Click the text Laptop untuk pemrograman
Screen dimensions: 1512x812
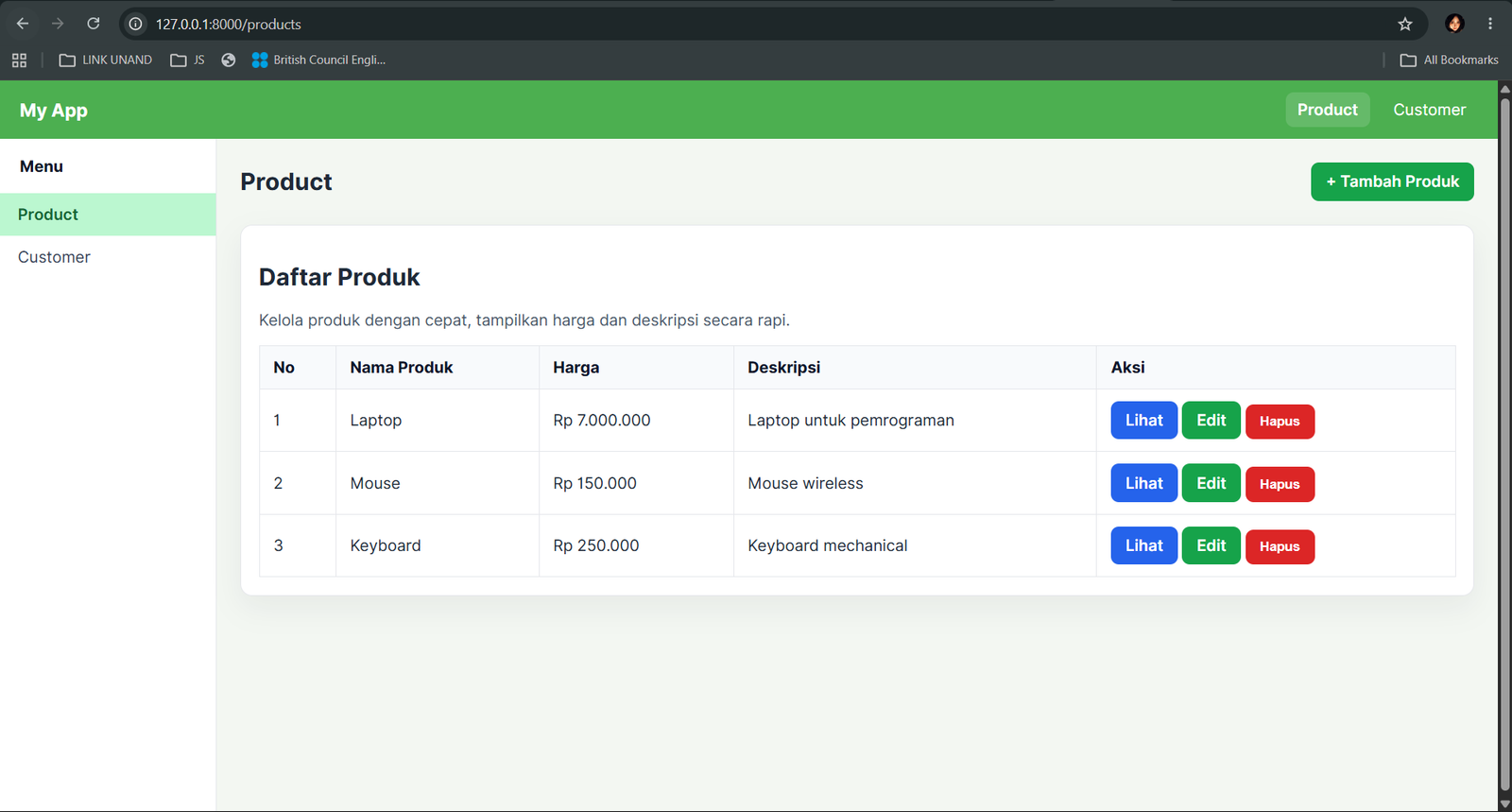(851, 421)
